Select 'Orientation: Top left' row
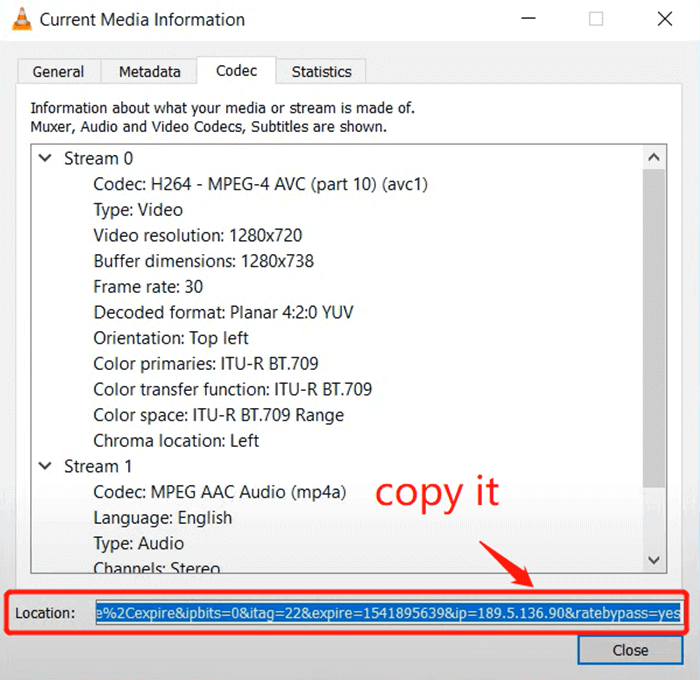The width and height of the screenshot is (700, 680). [171, 338]
